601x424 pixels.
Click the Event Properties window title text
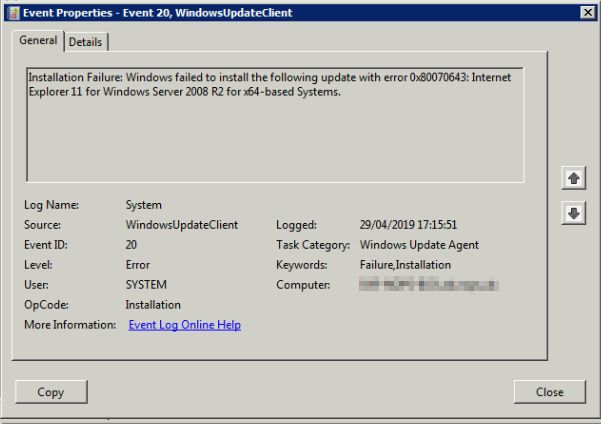click(x=158, y=13)
